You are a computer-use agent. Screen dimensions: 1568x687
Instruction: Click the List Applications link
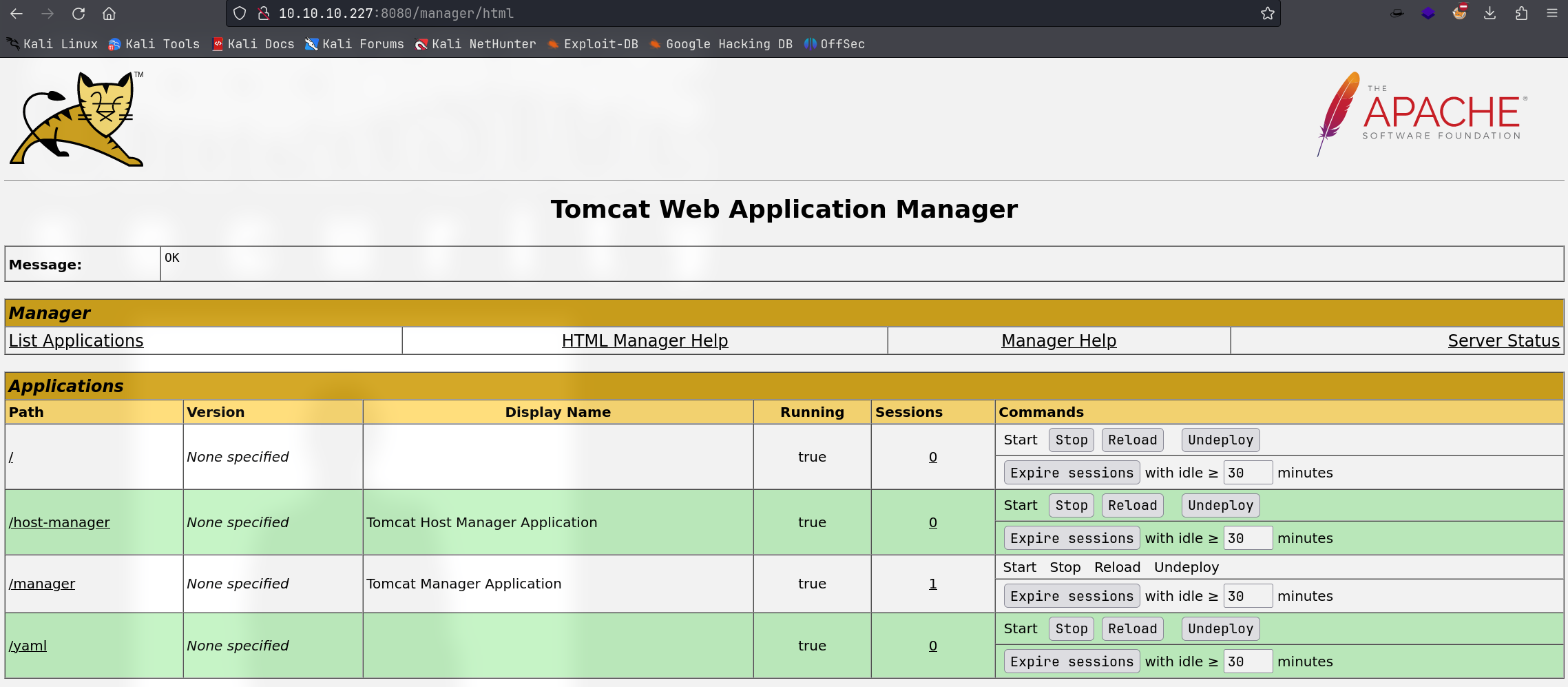76,340
